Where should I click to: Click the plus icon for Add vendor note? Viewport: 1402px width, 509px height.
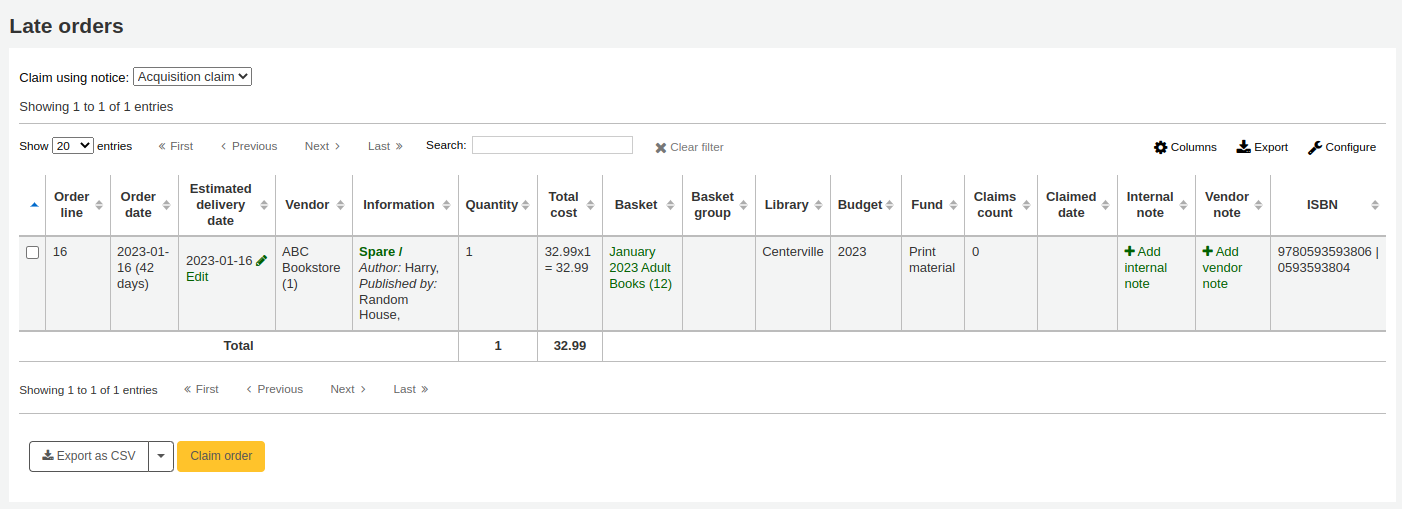[x=1207, y=252]
